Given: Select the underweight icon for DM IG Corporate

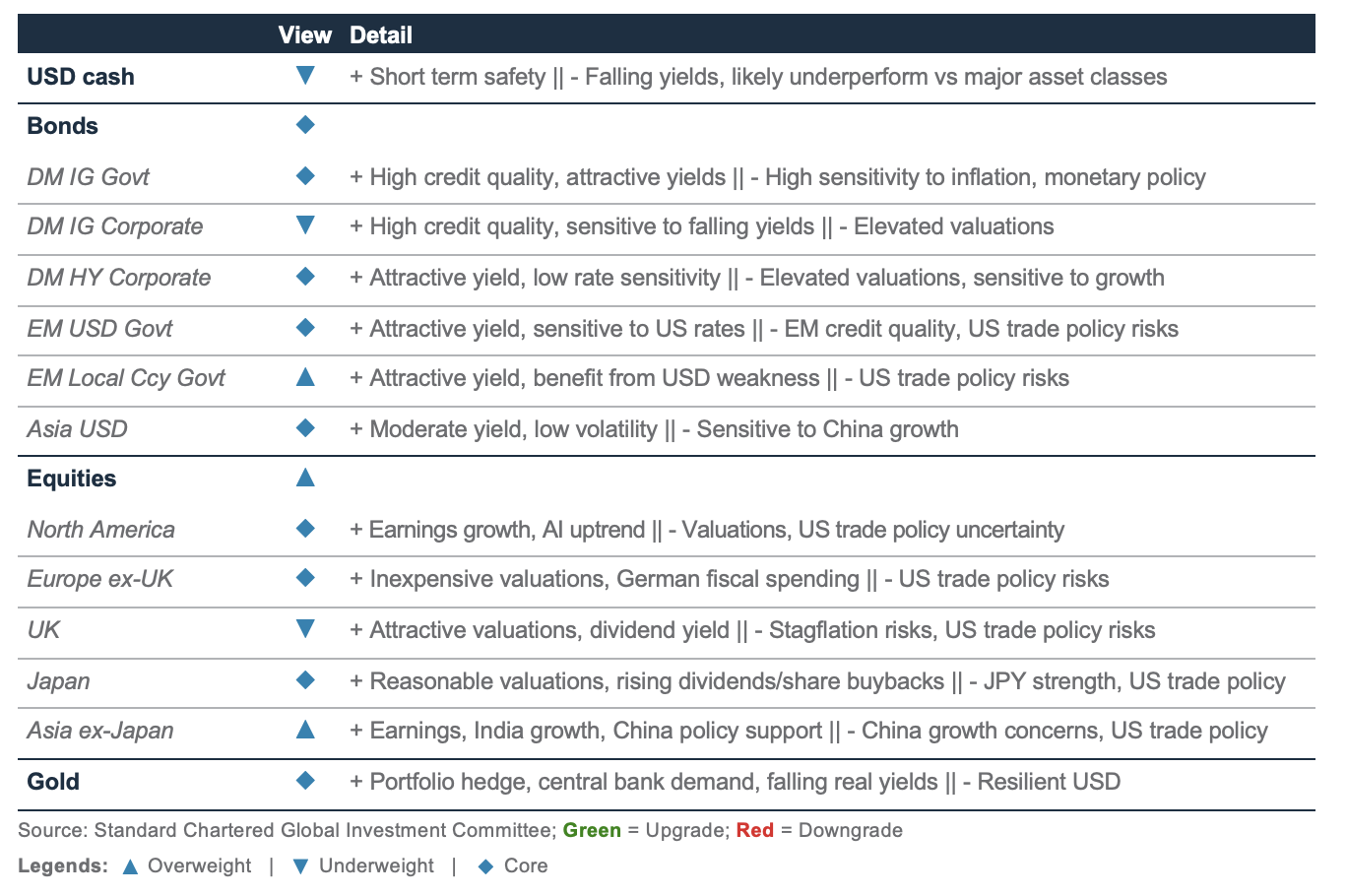Looking at the screenshot, I should [305, 225].
